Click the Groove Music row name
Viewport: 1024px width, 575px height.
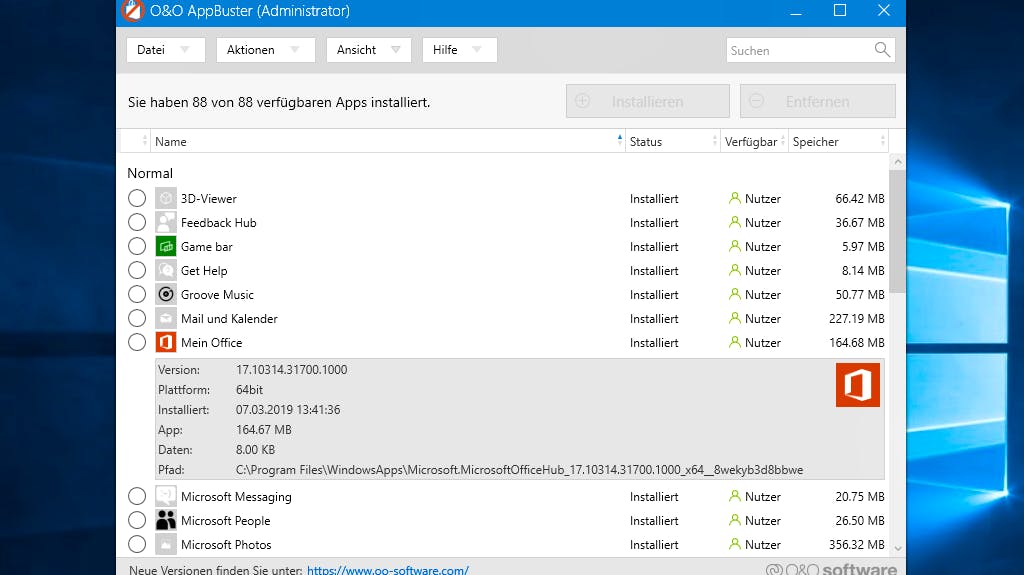coord(217,295)
